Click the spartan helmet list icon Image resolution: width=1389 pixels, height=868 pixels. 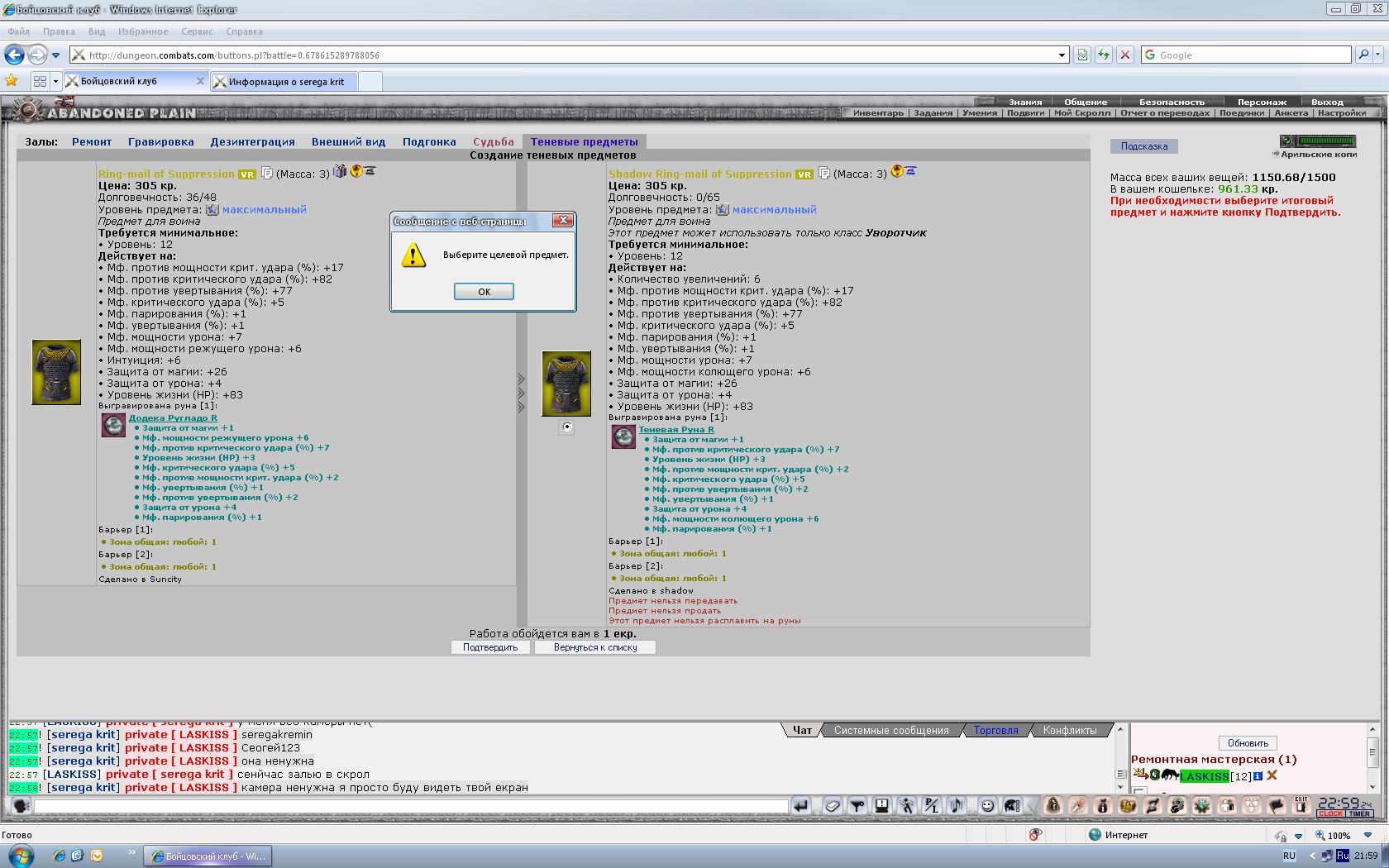1013,805
